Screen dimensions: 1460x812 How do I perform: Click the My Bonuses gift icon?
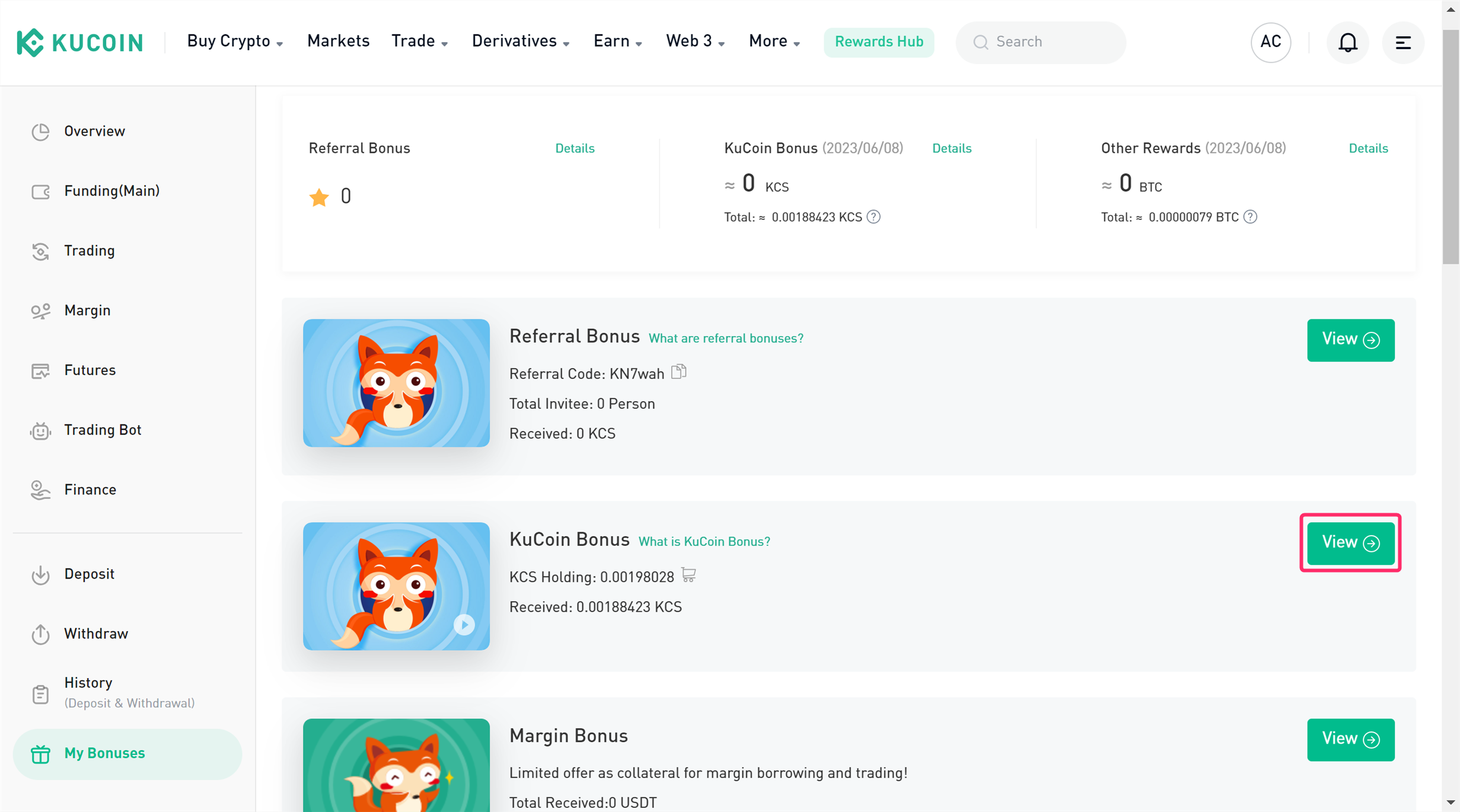pos(40,754)
